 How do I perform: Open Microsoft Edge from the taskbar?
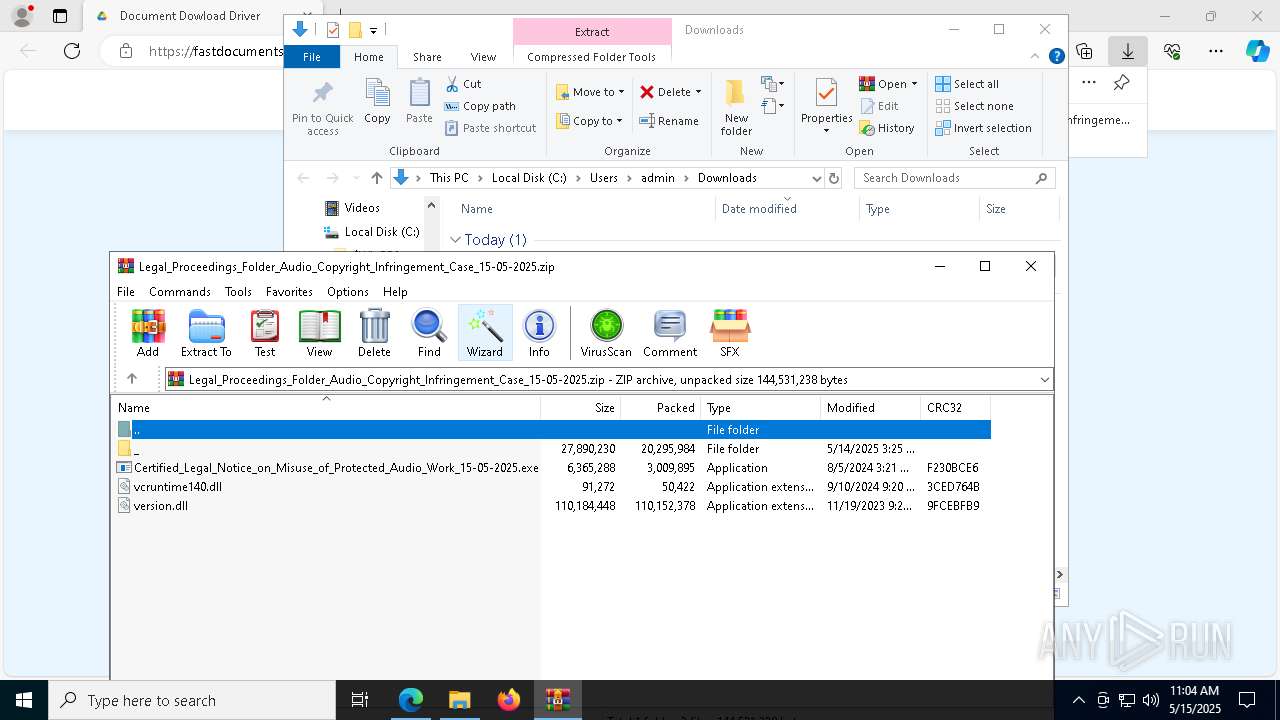(411, 700)
